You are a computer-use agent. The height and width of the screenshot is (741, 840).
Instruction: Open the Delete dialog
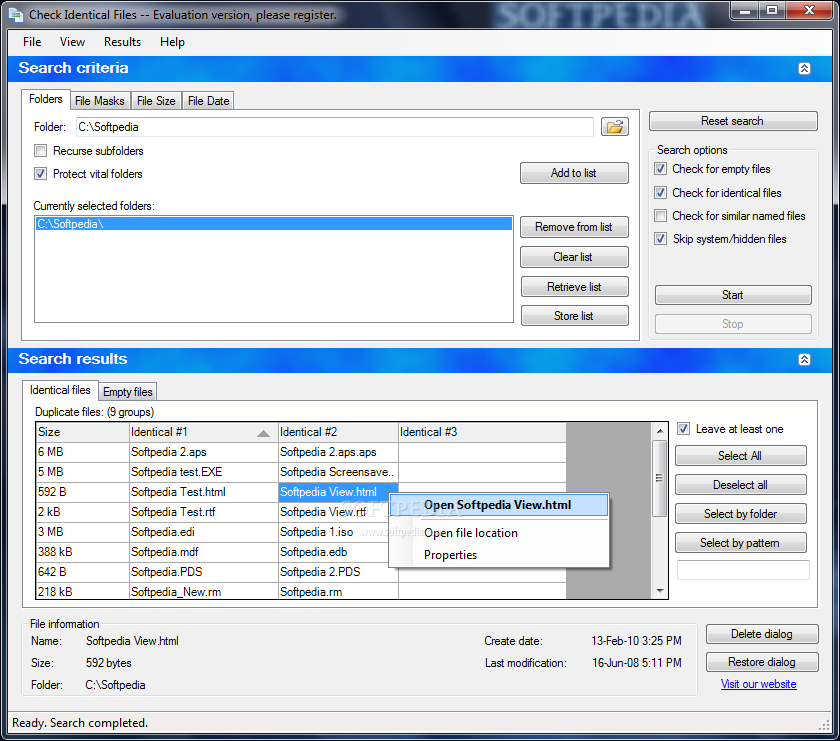(762, 634)
